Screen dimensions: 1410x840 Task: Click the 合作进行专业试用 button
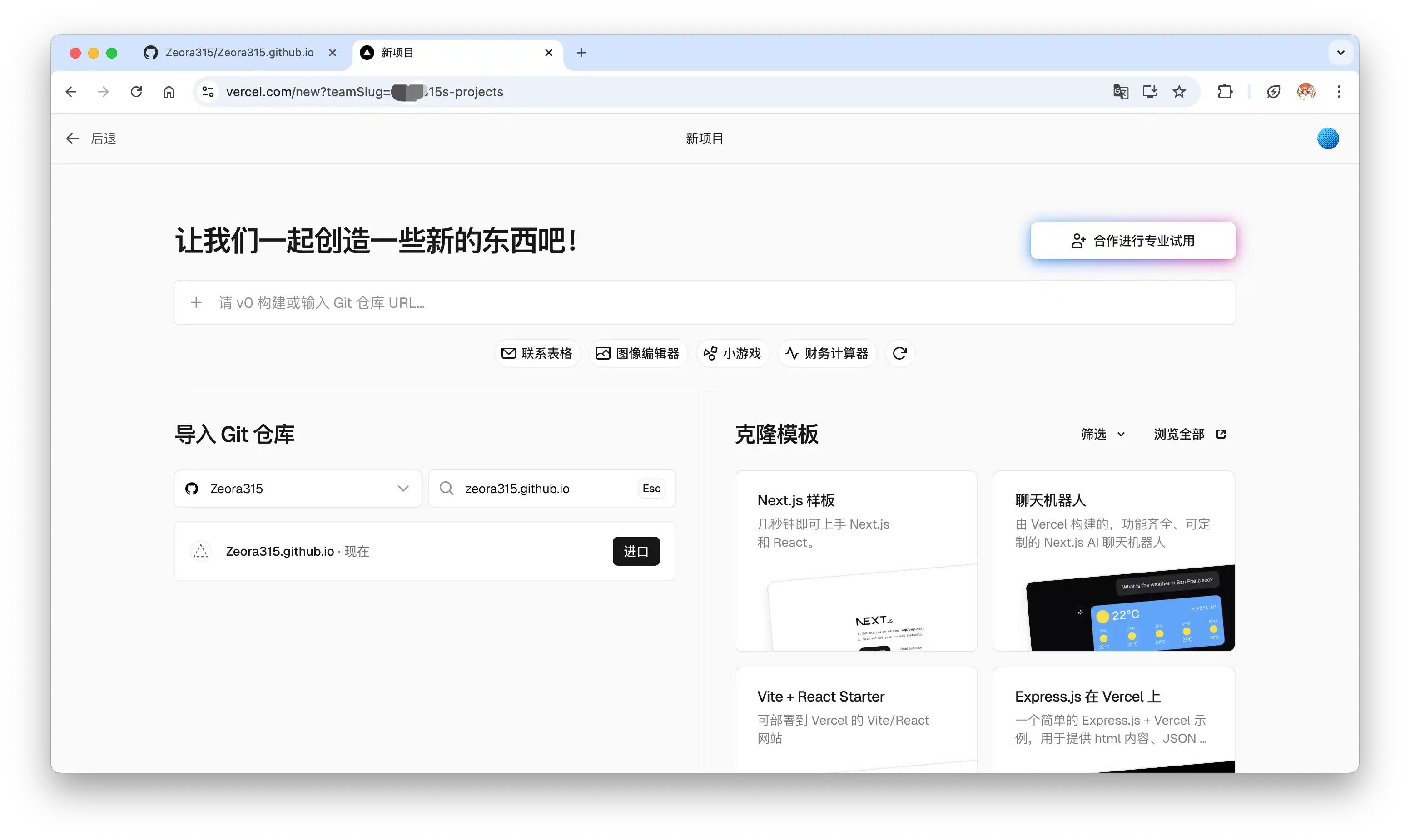[1132, 241]
